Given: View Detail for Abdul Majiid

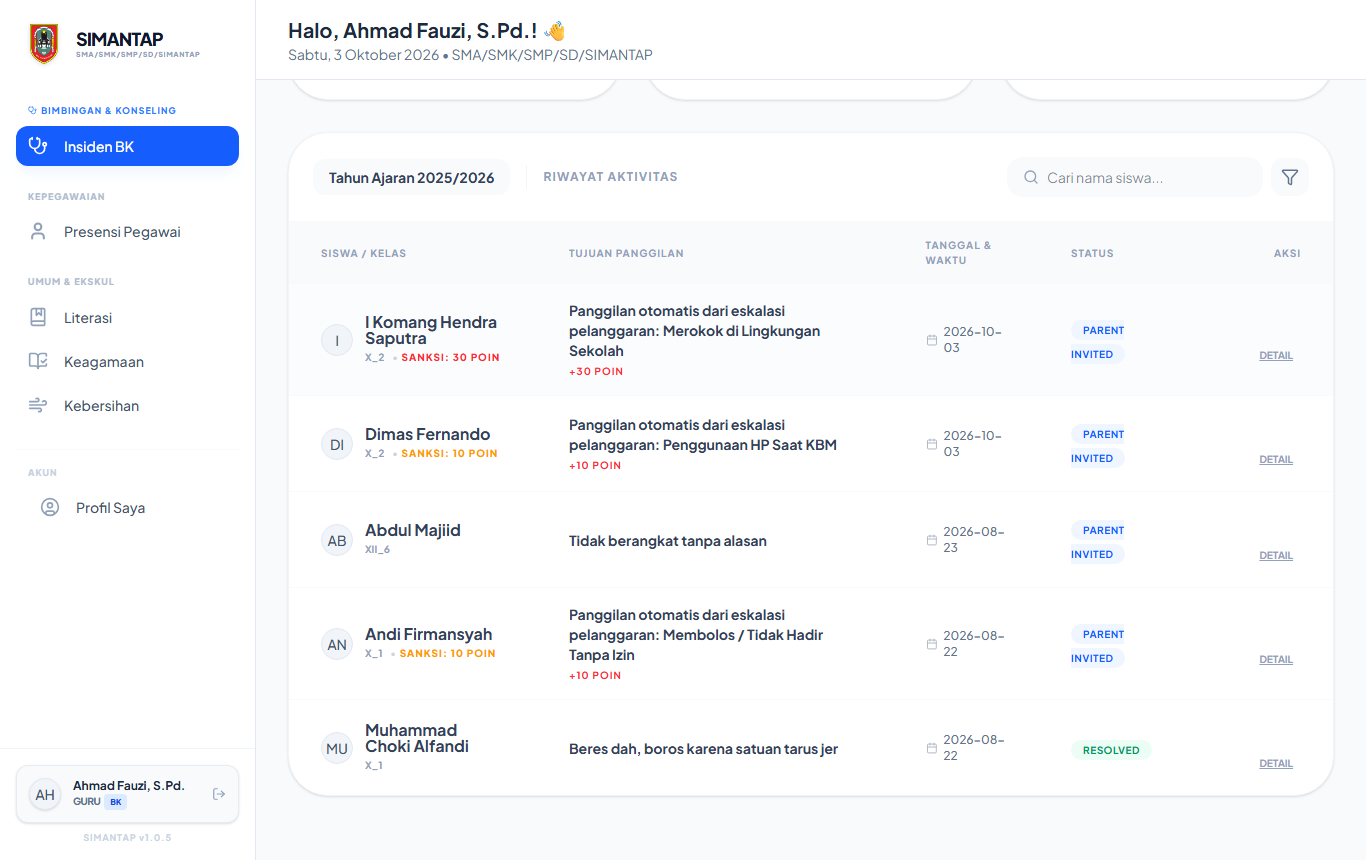Looking at the screenshot, I should (1276, 555).
